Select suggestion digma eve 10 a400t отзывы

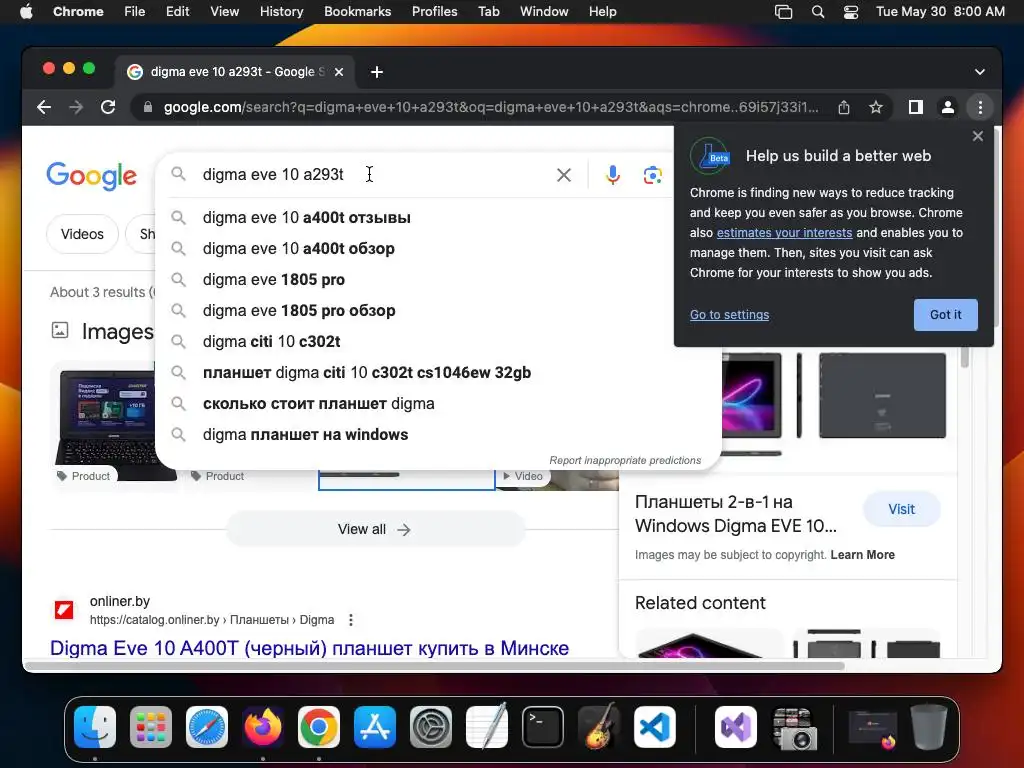click(438, 217)
